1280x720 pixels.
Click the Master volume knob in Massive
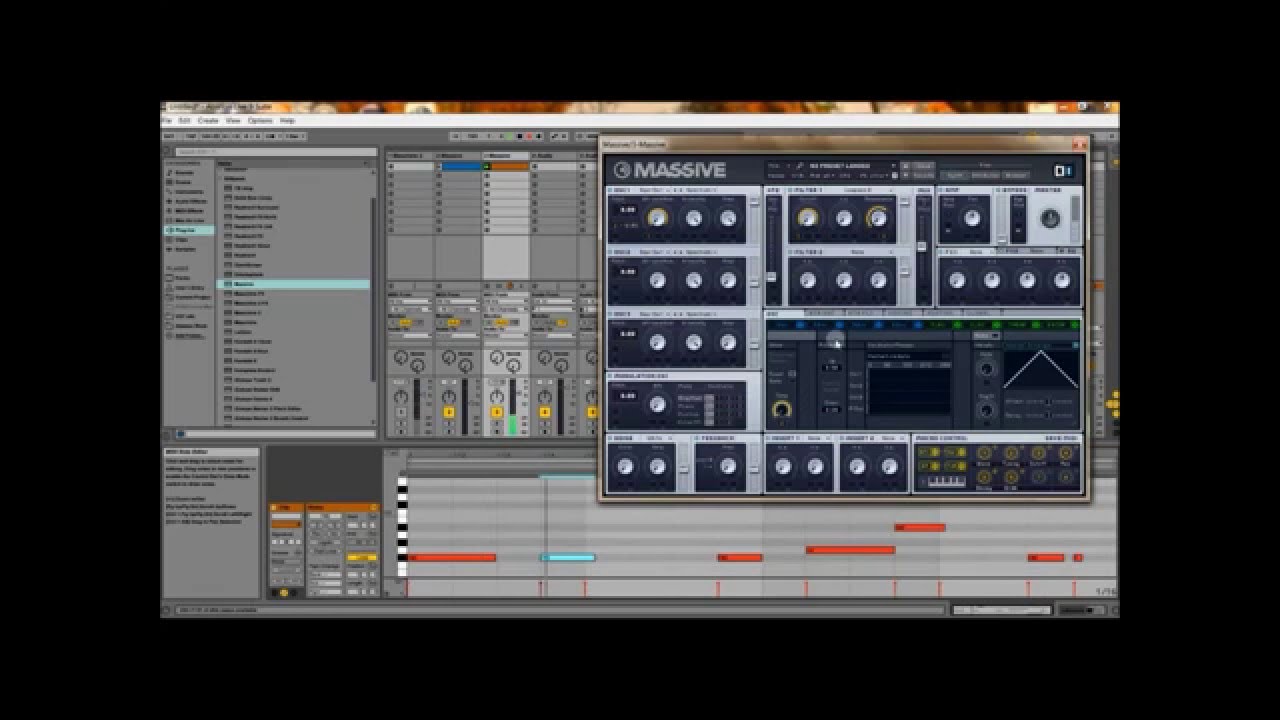pos(1051,218)
